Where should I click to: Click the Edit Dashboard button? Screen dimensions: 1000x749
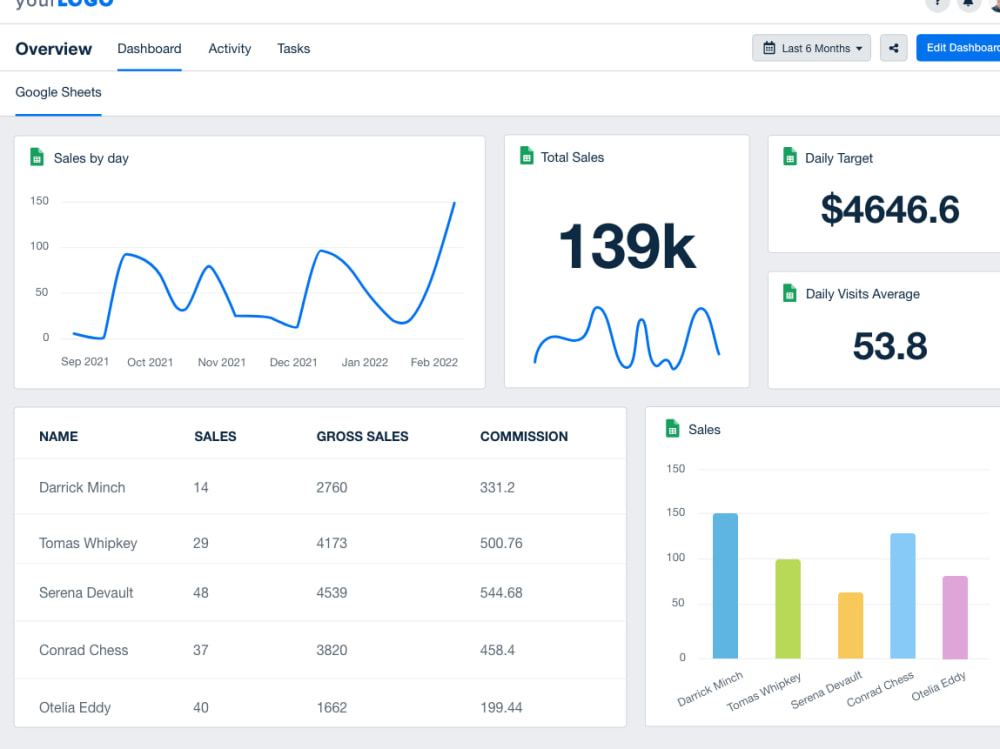pyautogui.click(x=961, y=47)
